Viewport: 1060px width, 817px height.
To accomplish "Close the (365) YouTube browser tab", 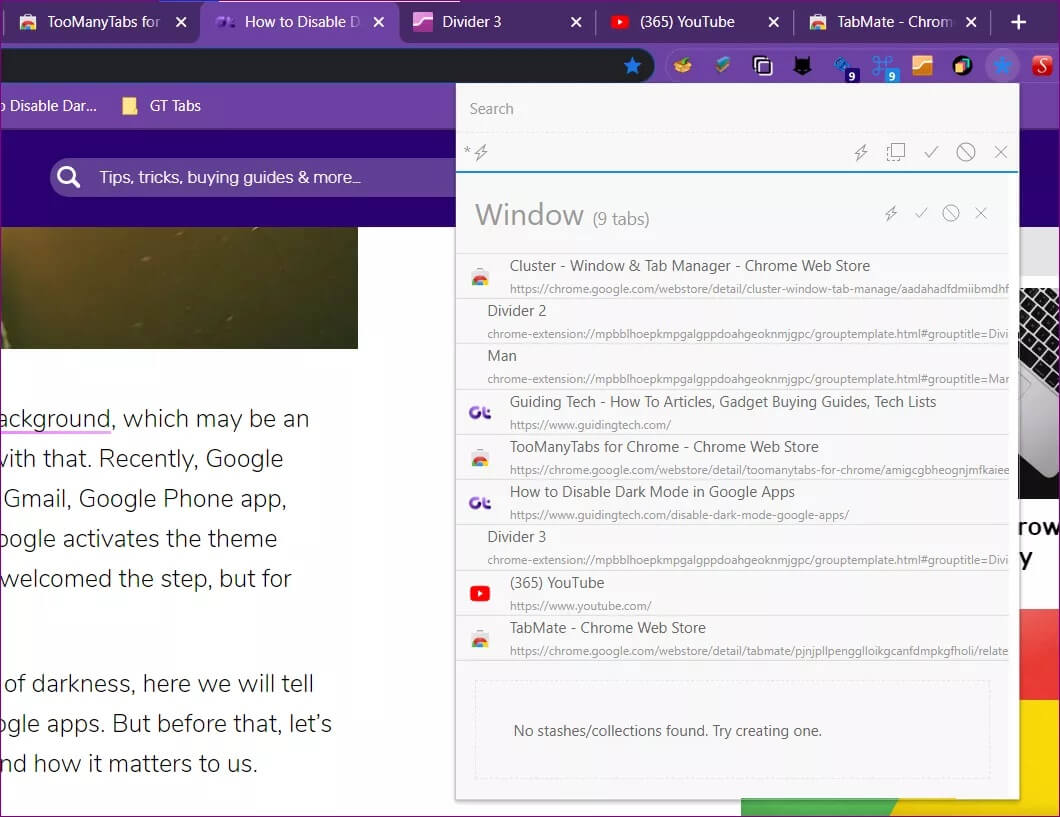I will (773, 22).
